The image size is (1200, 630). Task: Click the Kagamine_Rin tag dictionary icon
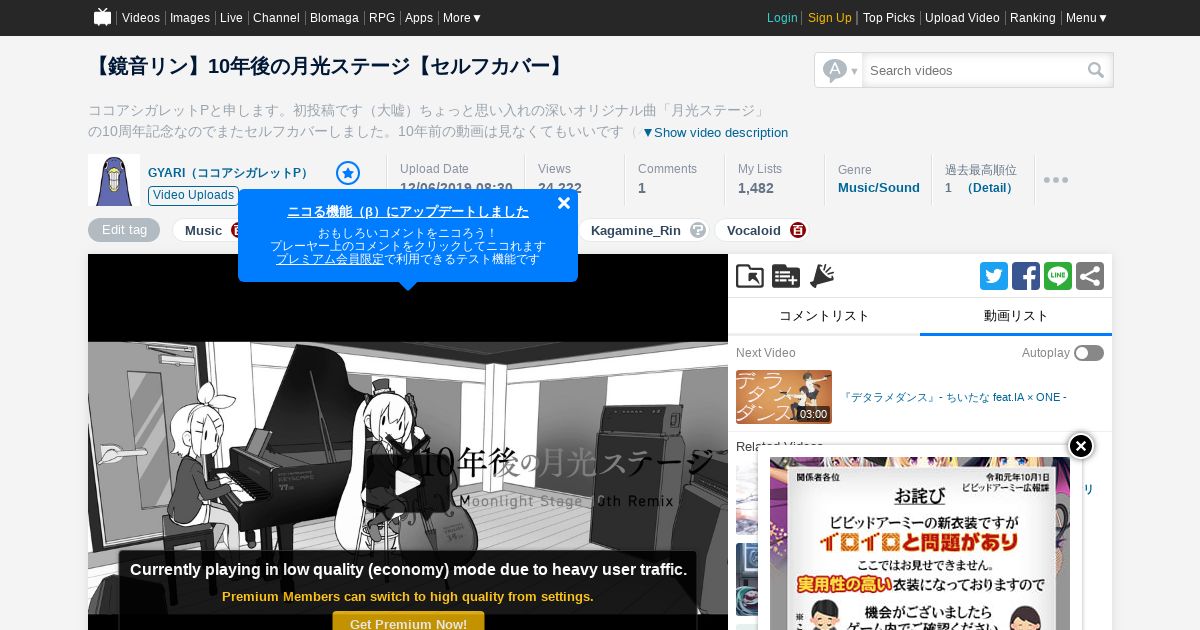pyautogui.click(x=698, y=230)
